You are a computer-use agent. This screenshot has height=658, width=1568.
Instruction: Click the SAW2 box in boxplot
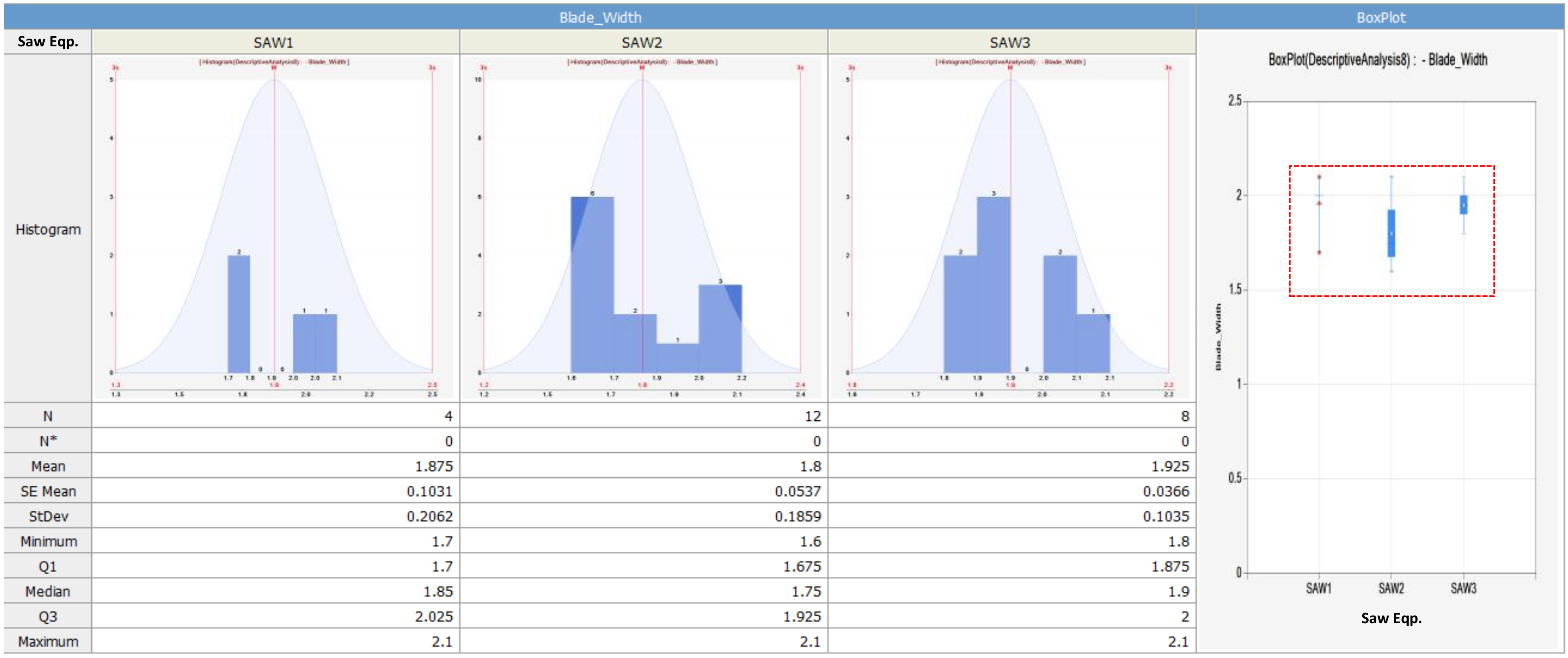coord(1391,233)
